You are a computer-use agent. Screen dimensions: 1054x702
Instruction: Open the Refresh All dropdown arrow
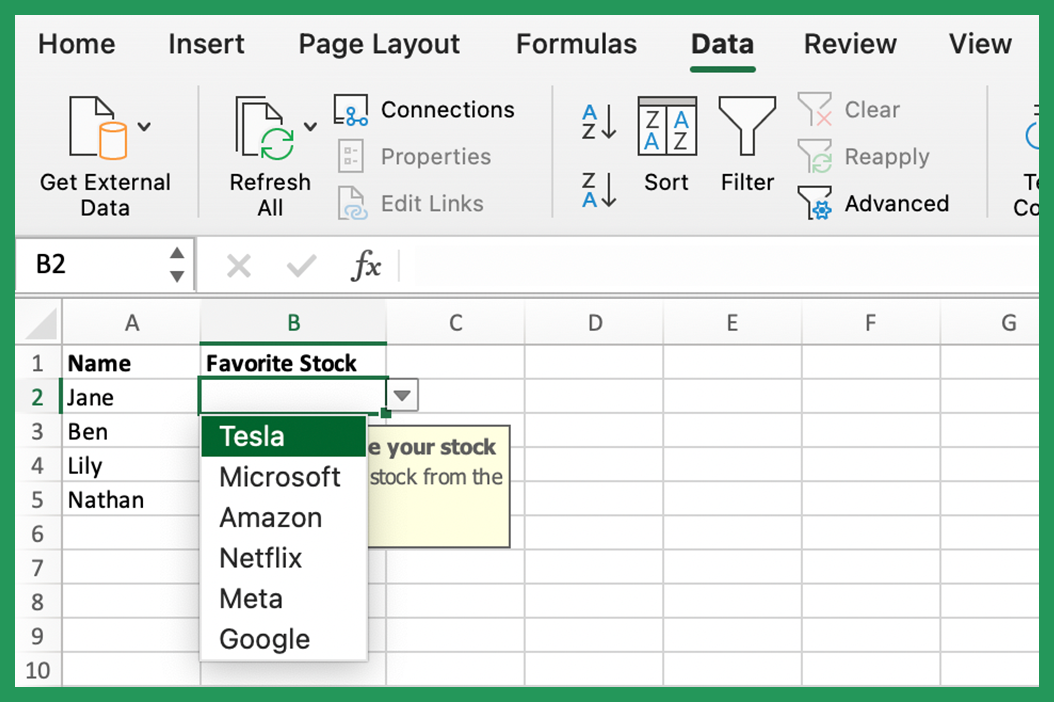[x=310, y=126]
